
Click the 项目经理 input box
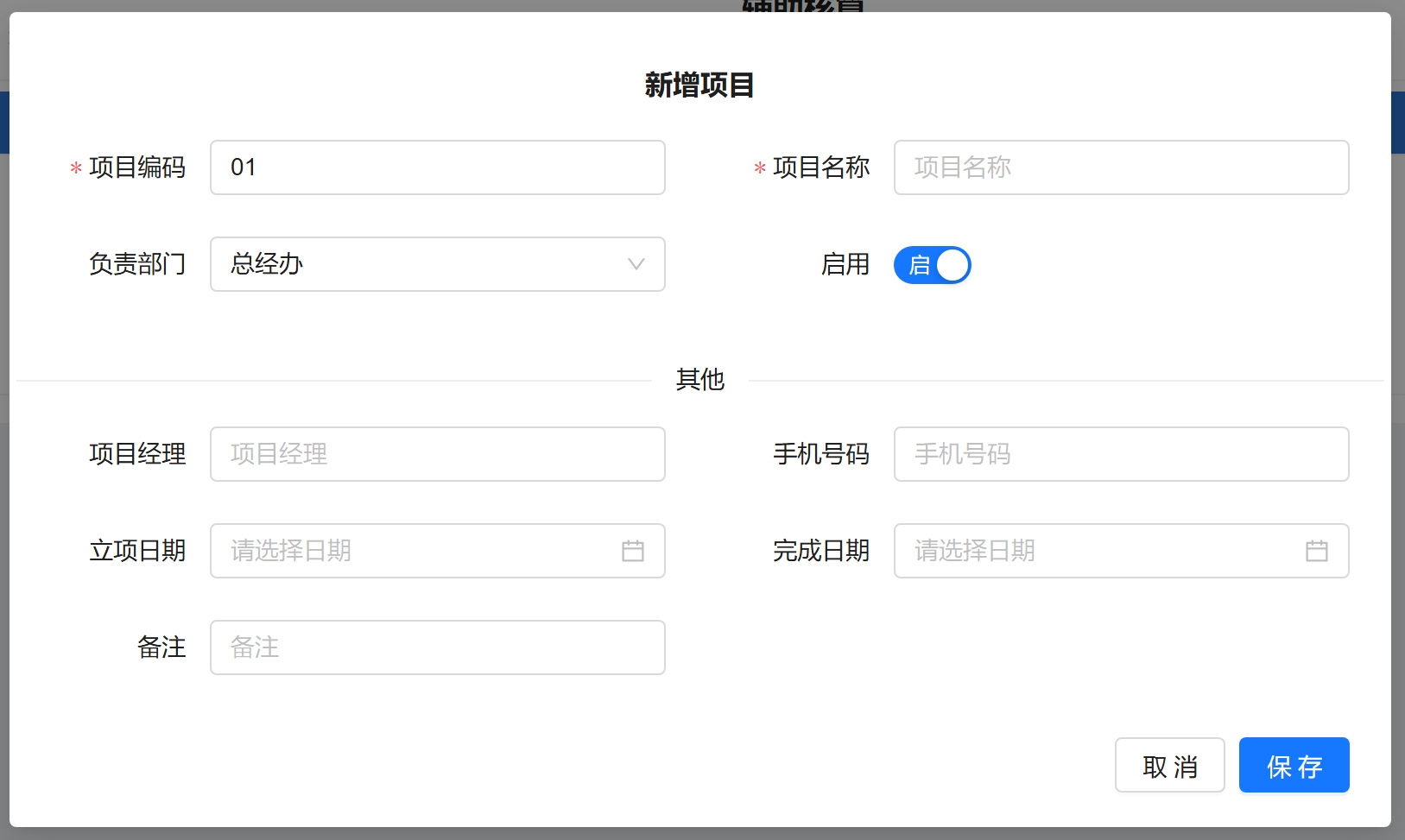[x=437, y=454]
